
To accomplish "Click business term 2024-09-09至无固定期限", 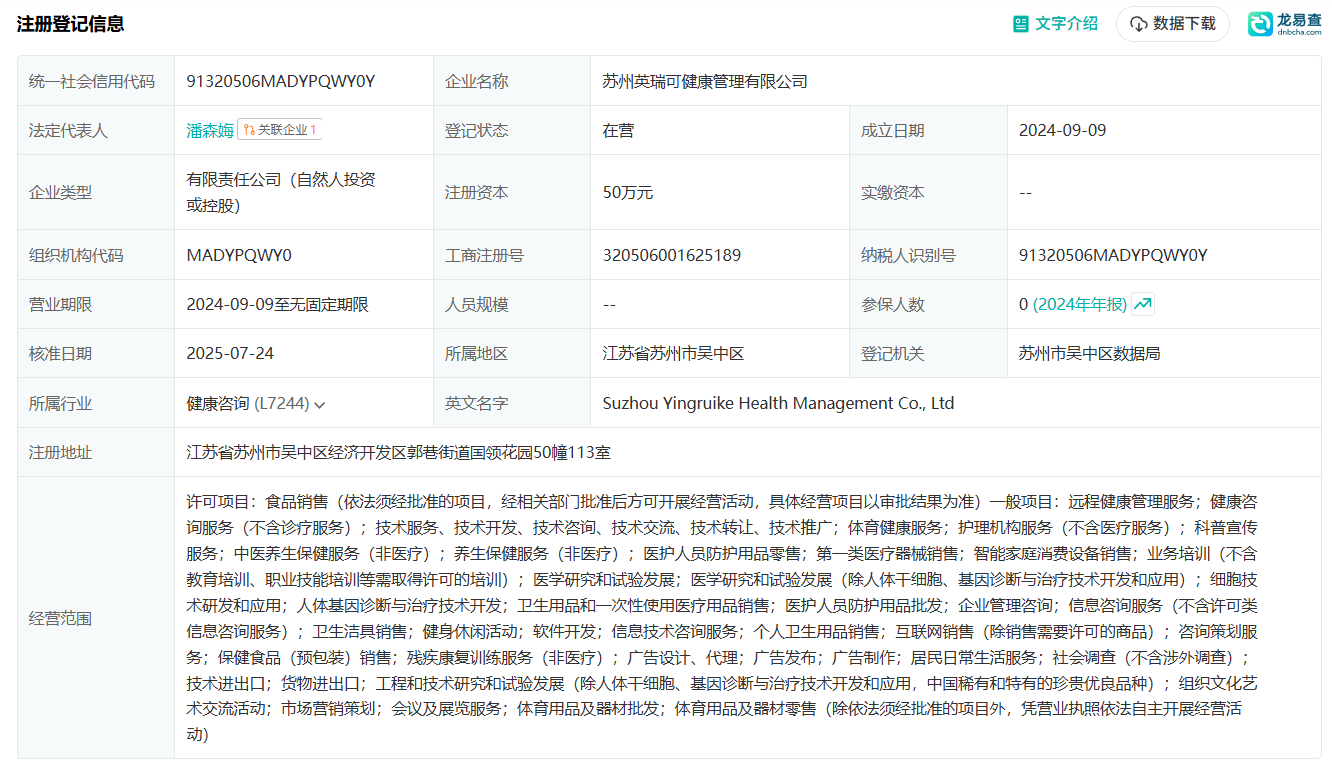I will 278,304.
